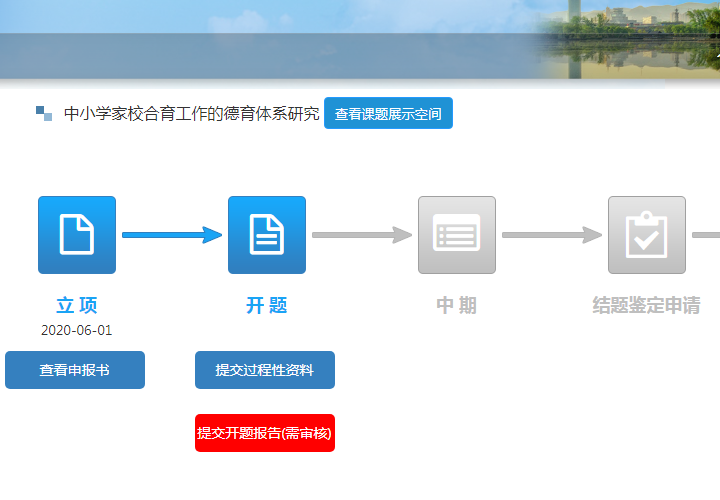Click the 提交过程性资料 button
The width and height of the screenshot is (720, 500).
click(265, 370)
